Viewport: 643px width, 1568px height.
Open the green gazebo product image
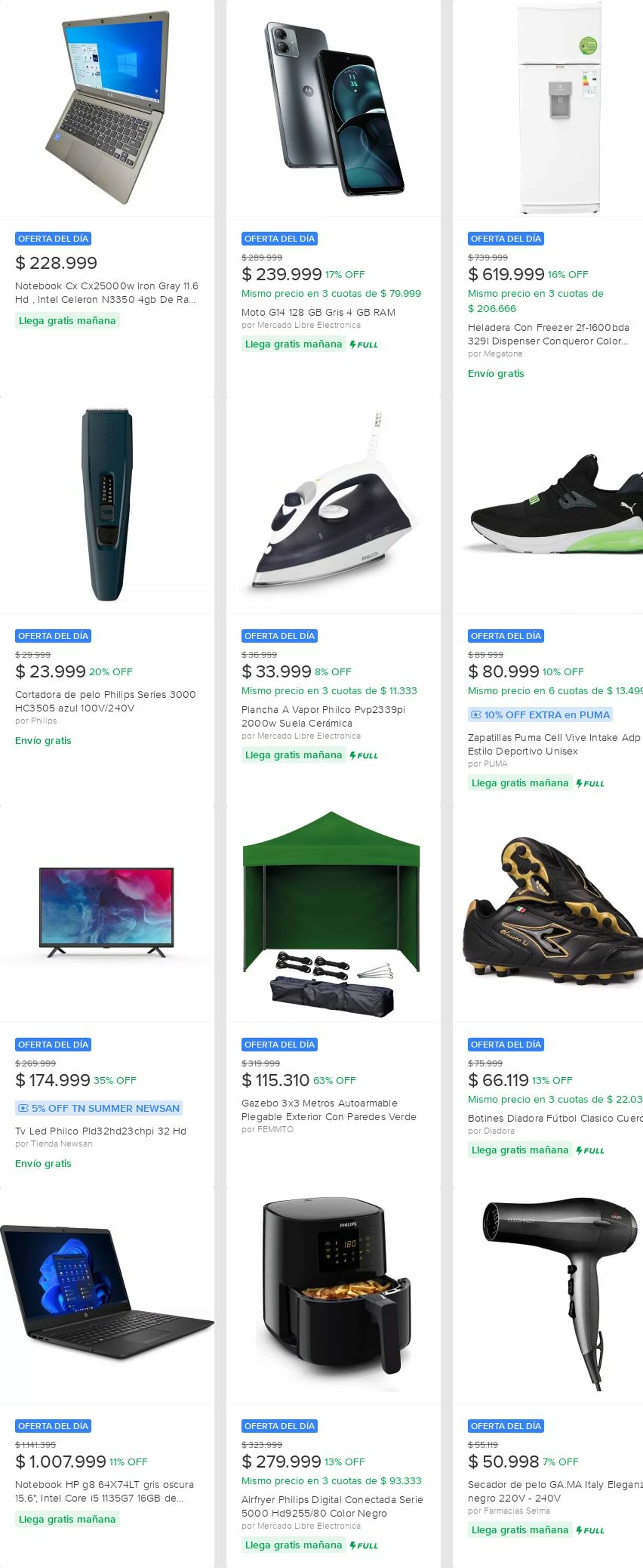(x=333, y=914)
